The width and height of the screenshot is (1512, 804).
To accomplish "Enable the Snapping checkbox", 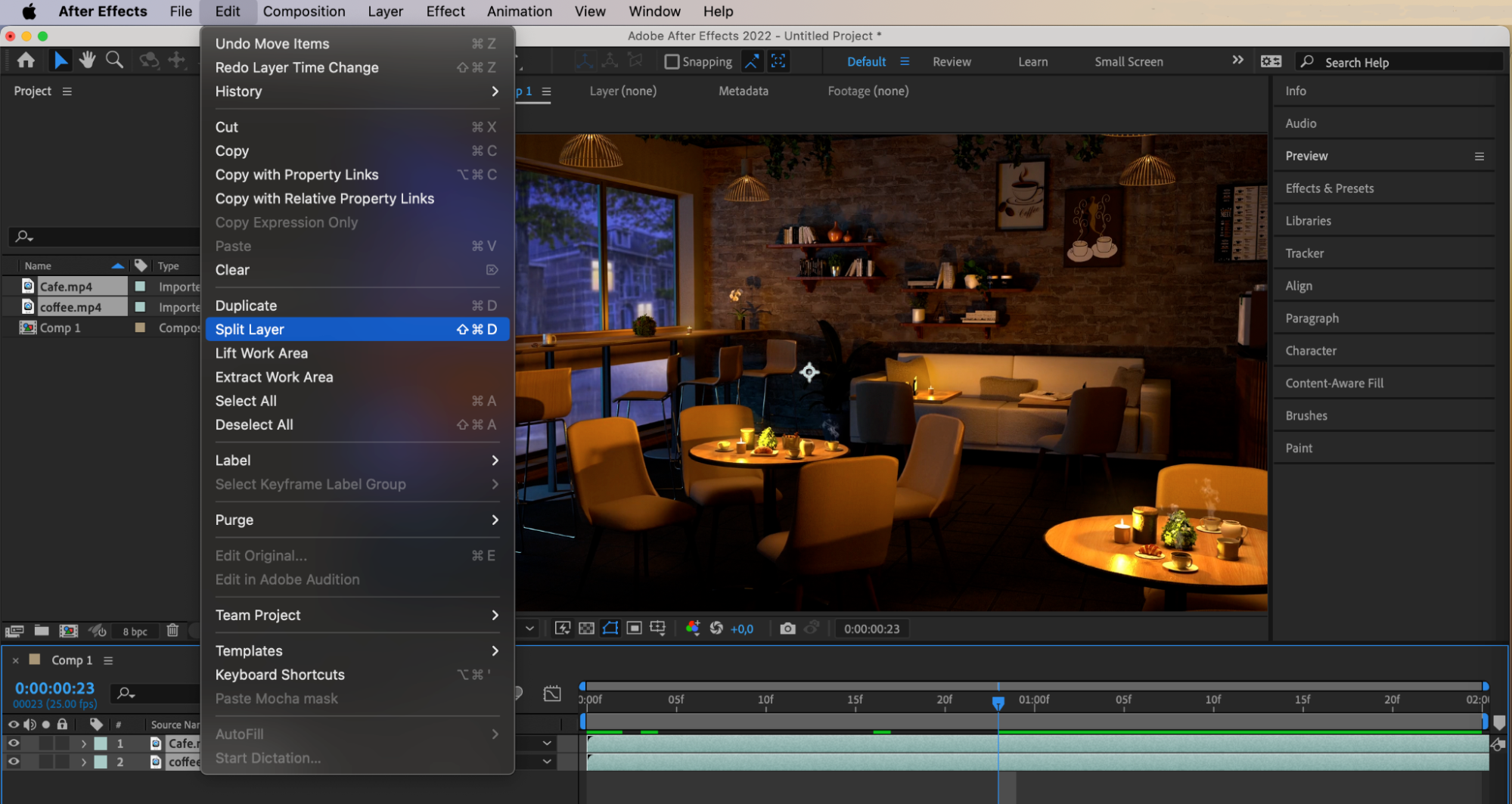I will click(x=672, y=62).
